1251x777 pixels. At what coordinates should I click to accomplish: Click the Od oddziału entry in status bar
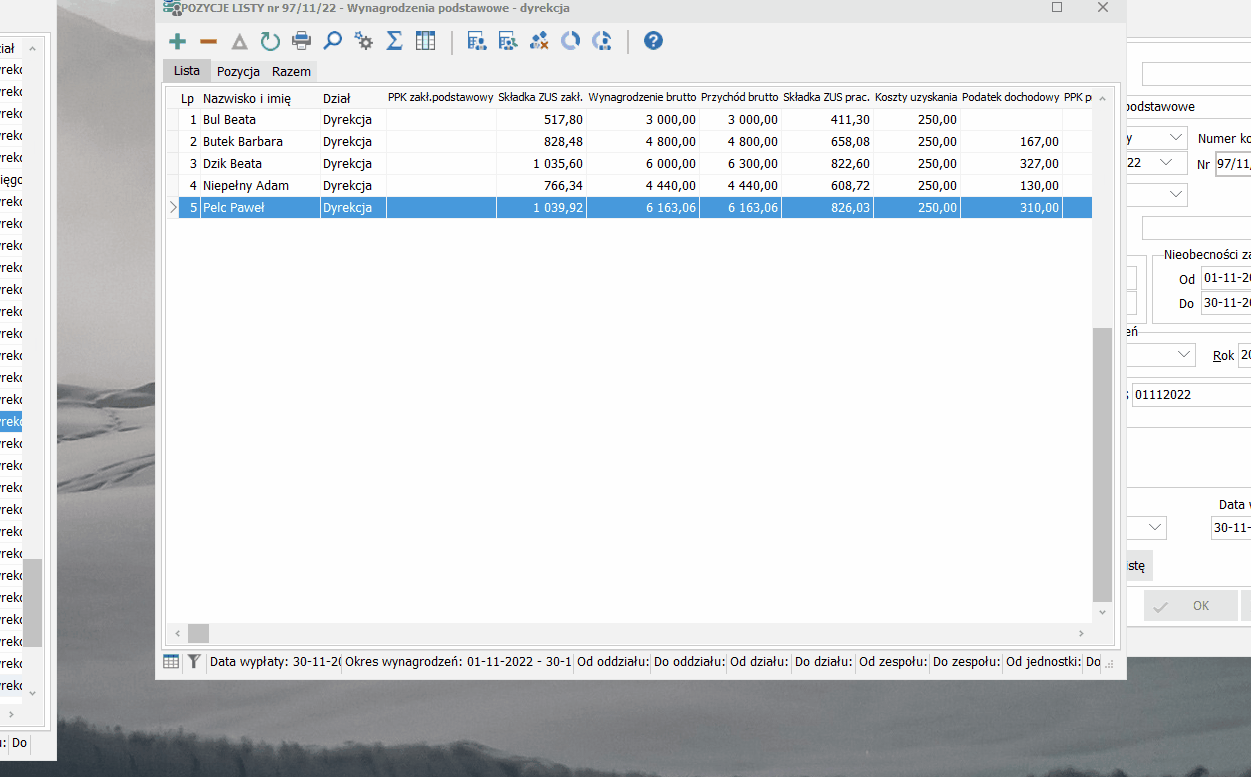click(612, 662)
